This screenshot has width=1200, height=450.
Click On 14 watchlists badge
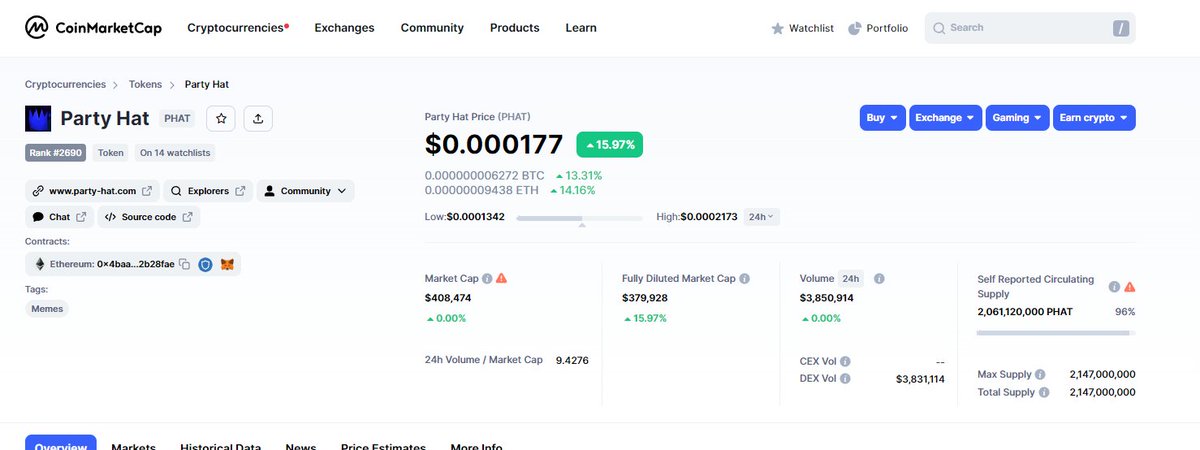tap(174, 153)
